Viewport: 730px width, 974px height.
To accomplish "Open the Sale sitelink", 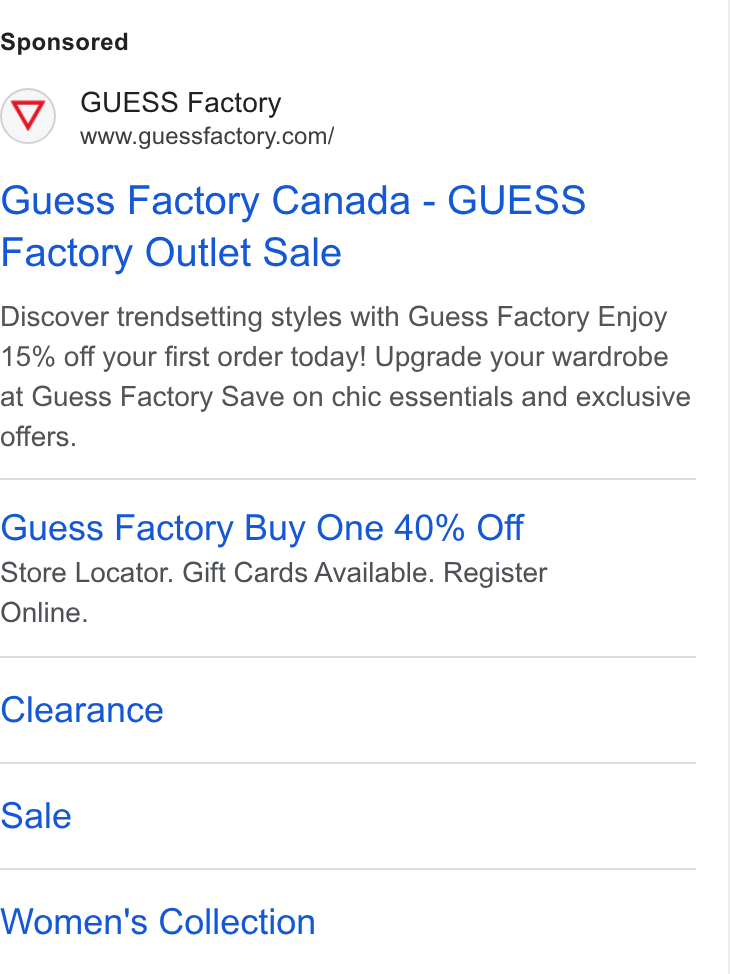I will (x=36, y=816).
